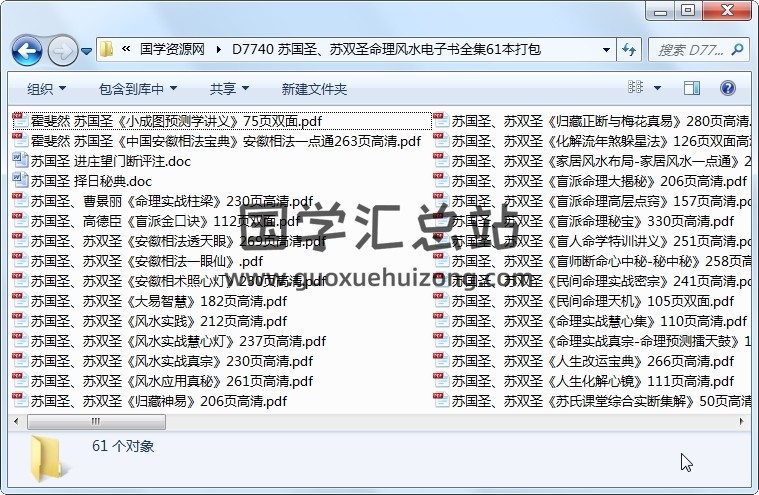
Task: Expand arrow after 国学资源网 breadcrumb
Action: tap(219, 49)
